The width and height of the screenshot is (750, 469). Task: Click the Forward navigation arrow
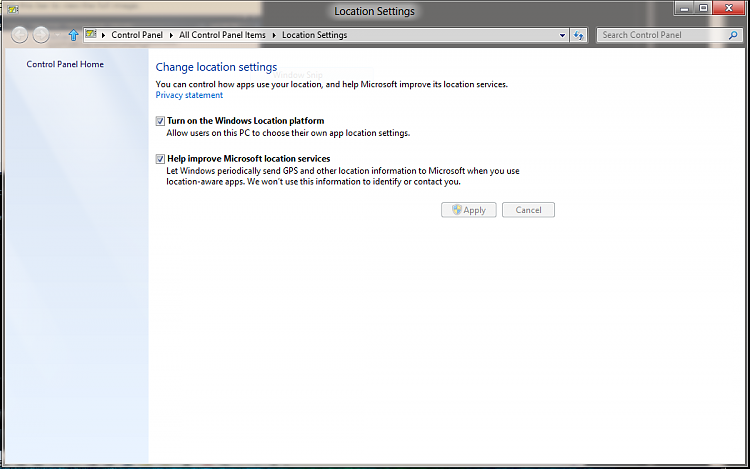[x=41, y=35]
